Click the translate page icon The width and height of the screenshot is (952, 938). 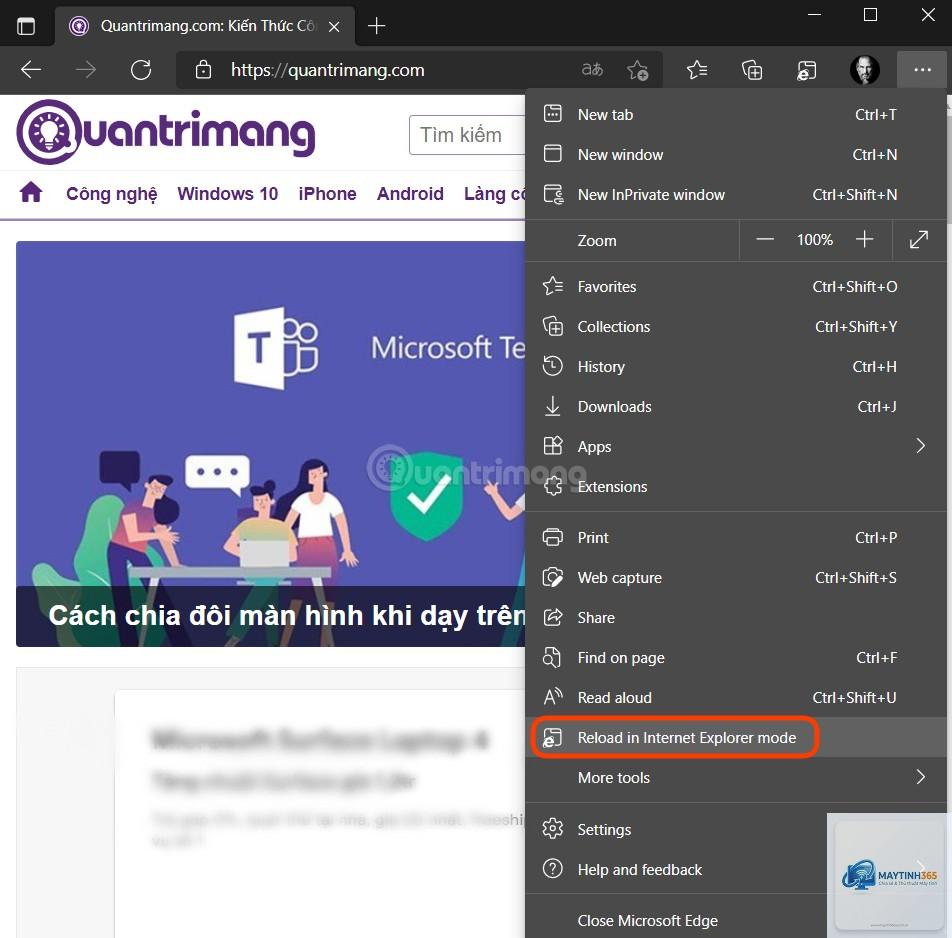pyautogui.click(x=591, y=70)
